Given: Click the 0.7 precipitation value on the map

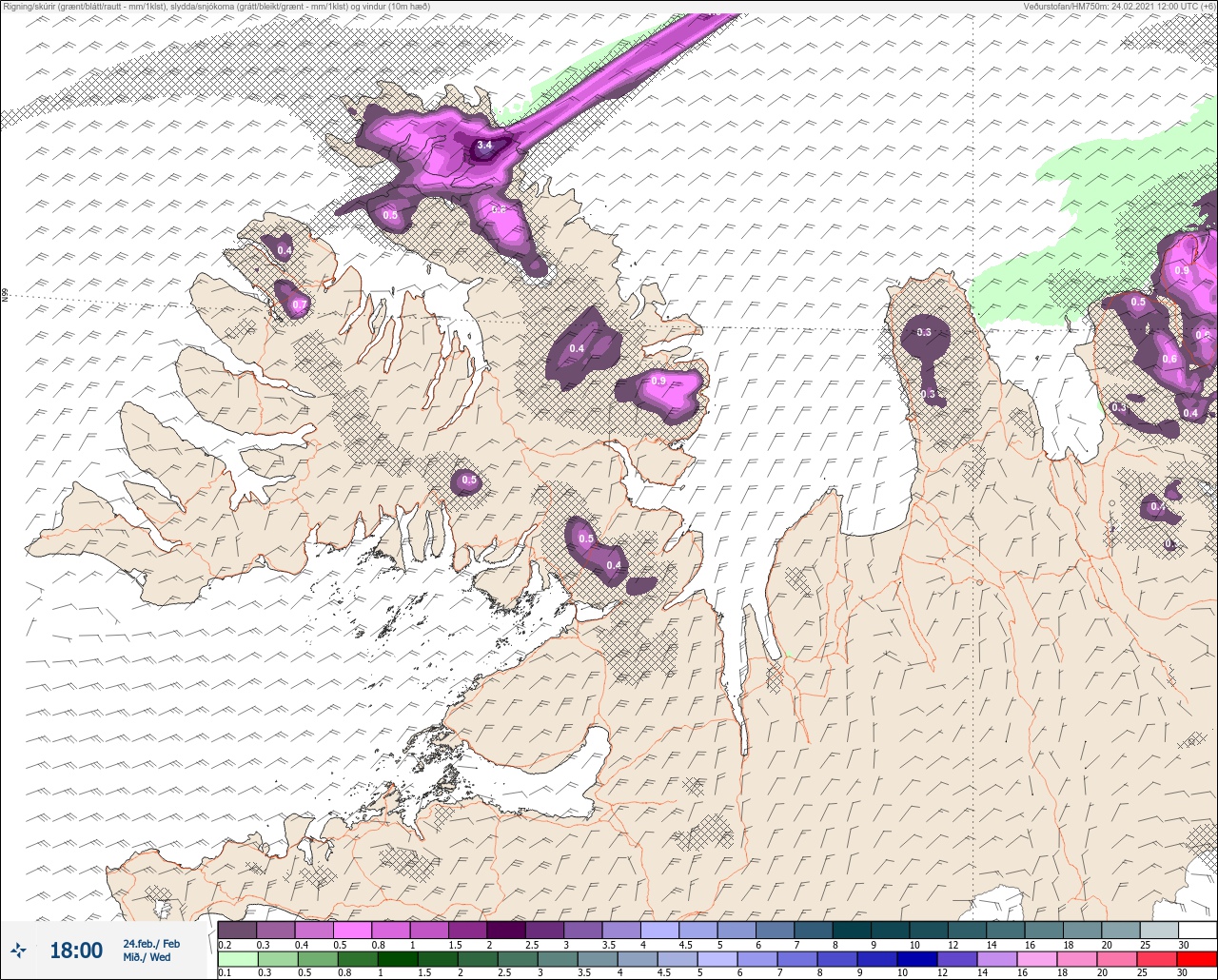Looking at the screenshot, I should pyautogui.click(x=299, y=305).
